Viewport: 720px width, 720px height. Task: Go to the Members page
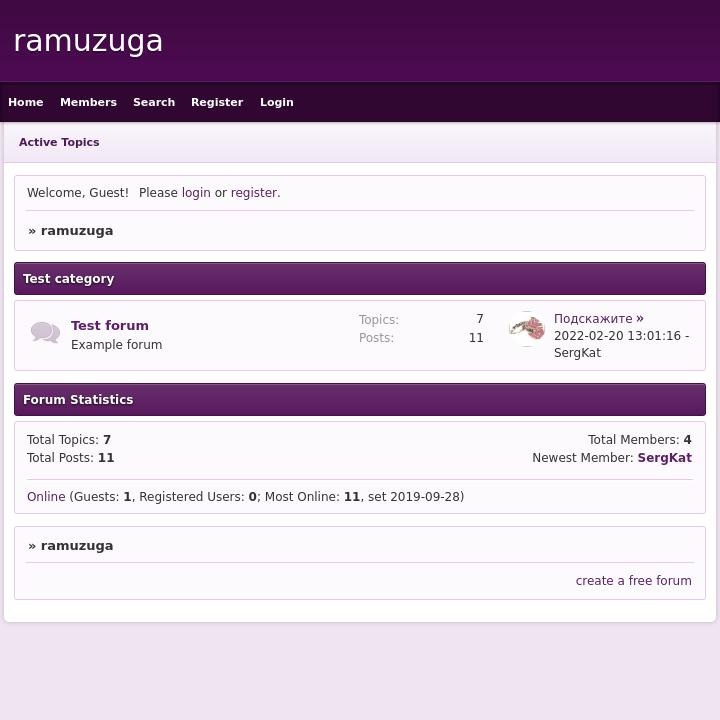88,102
